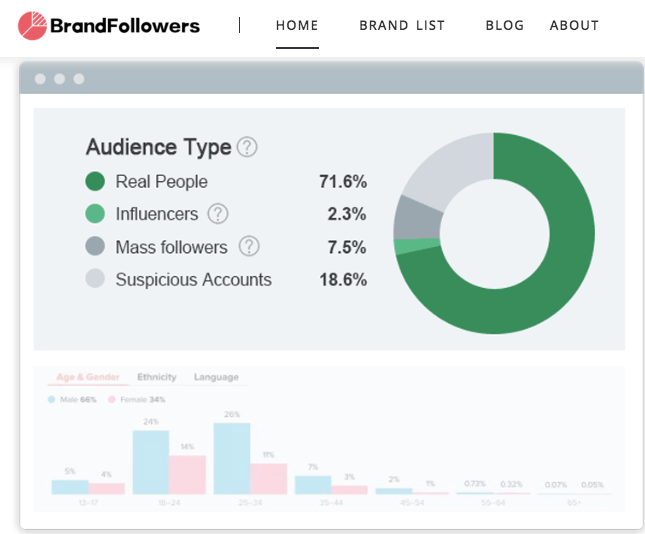Click the Male 66% legend entry
The width and height of the screenshot is (645, 534).
72,399
